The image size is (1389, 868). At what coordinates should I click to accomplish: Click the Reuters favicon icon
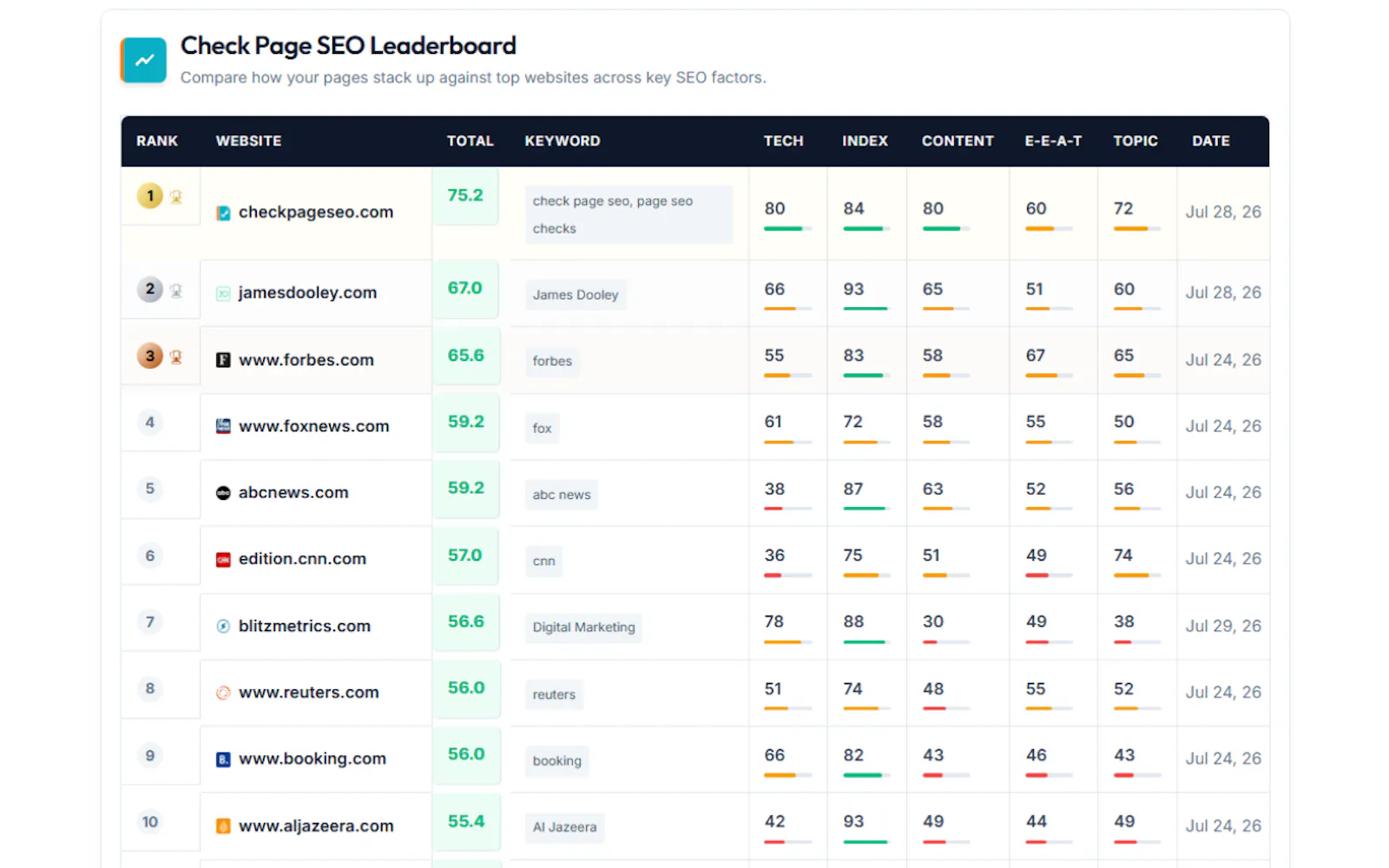pyautogui.click(x=223, y=693)
